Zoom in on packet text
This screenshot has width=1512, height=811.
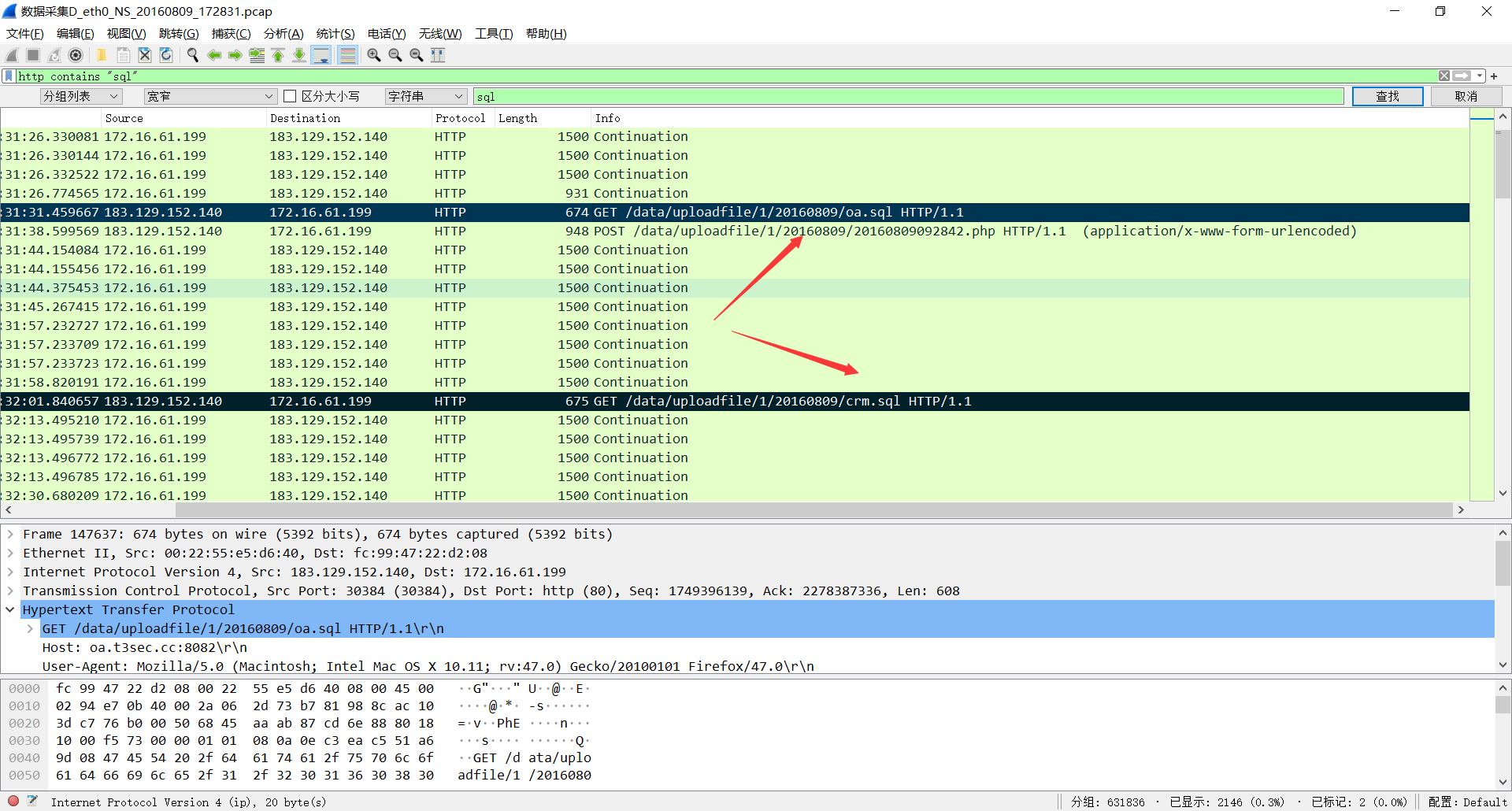pos(374,55)
